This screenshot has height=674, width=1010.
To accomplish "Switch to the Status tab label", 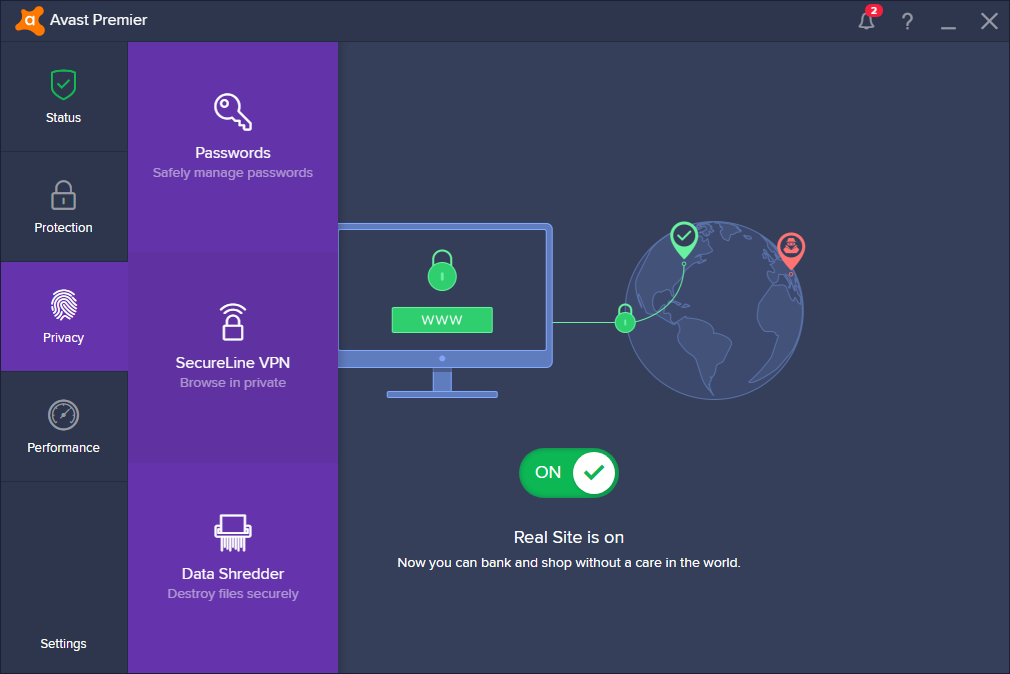I will point(63,118).
